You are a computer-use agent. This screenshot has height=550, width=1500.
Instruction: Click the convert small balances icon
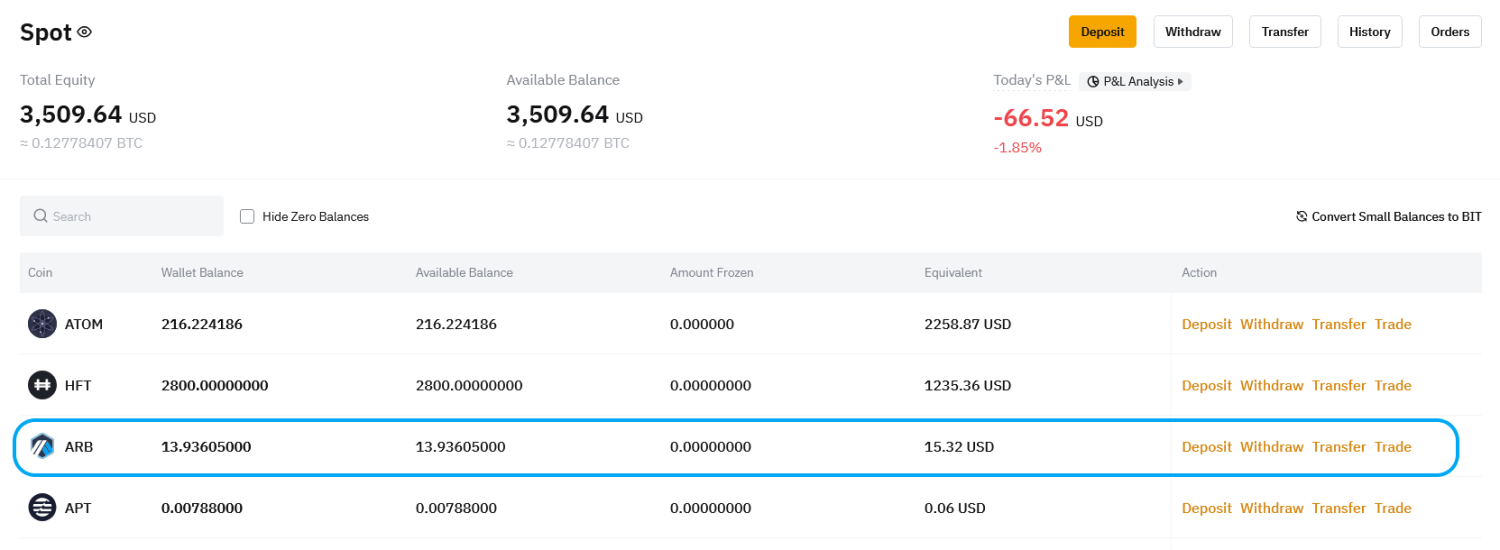(1302, 216)
